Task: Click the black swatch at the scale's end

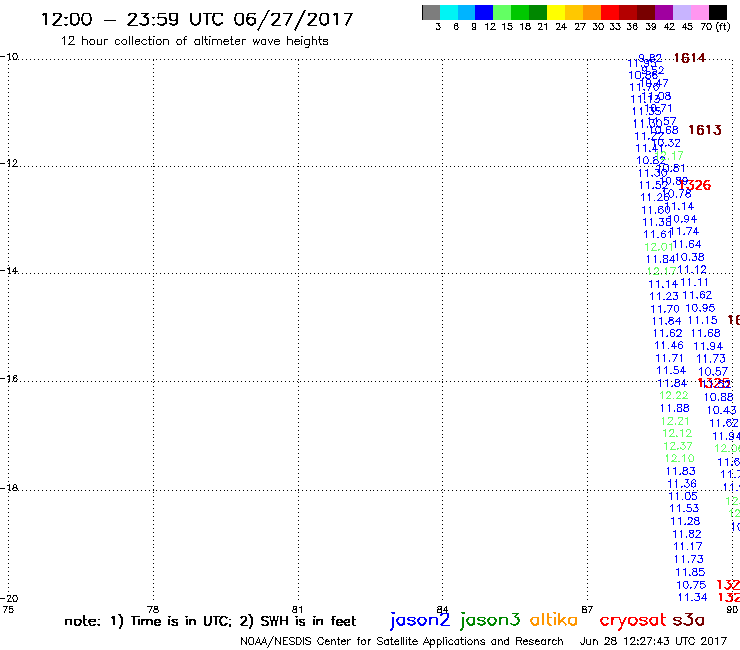Action: [718, 12]
